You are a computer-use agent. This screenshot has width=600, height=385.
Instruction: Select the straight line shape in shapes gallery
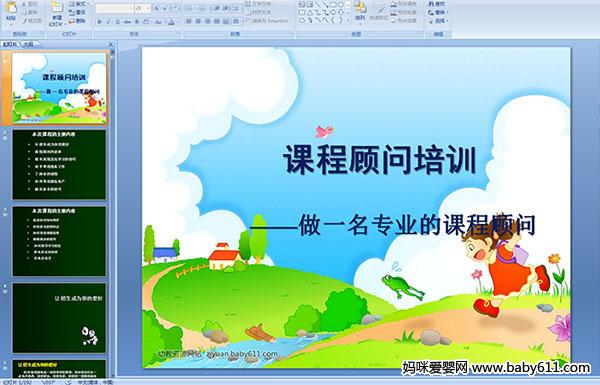pos(317,5)
